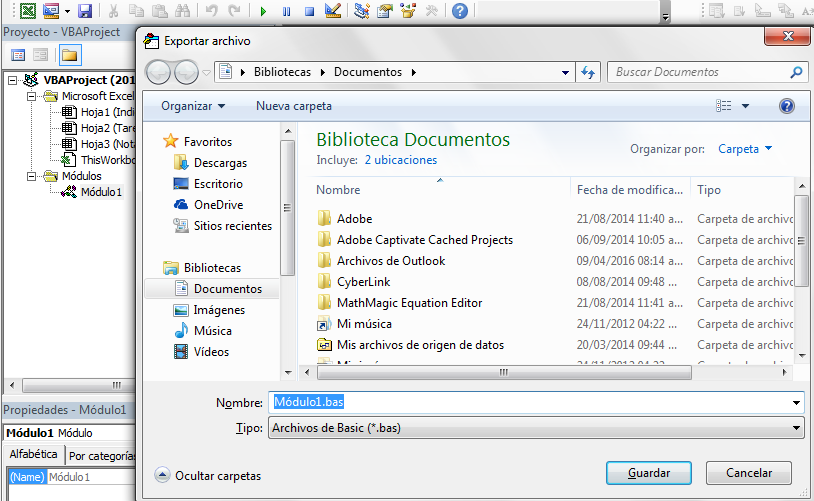Click View Object icon in Project panel
The height and width of the screenshot is (501, 814).
[x=40, y=55]
